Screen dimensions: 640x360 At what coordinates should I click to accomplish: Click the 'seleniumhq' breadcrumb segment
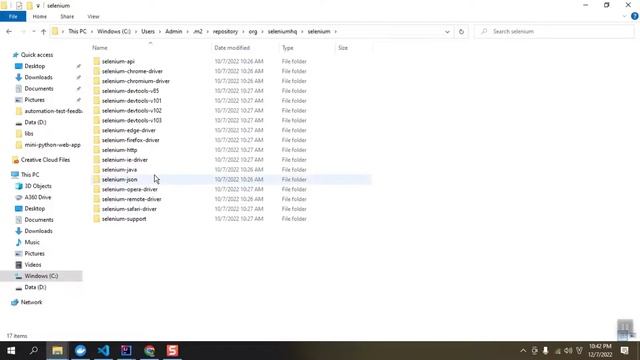[282, 31]
